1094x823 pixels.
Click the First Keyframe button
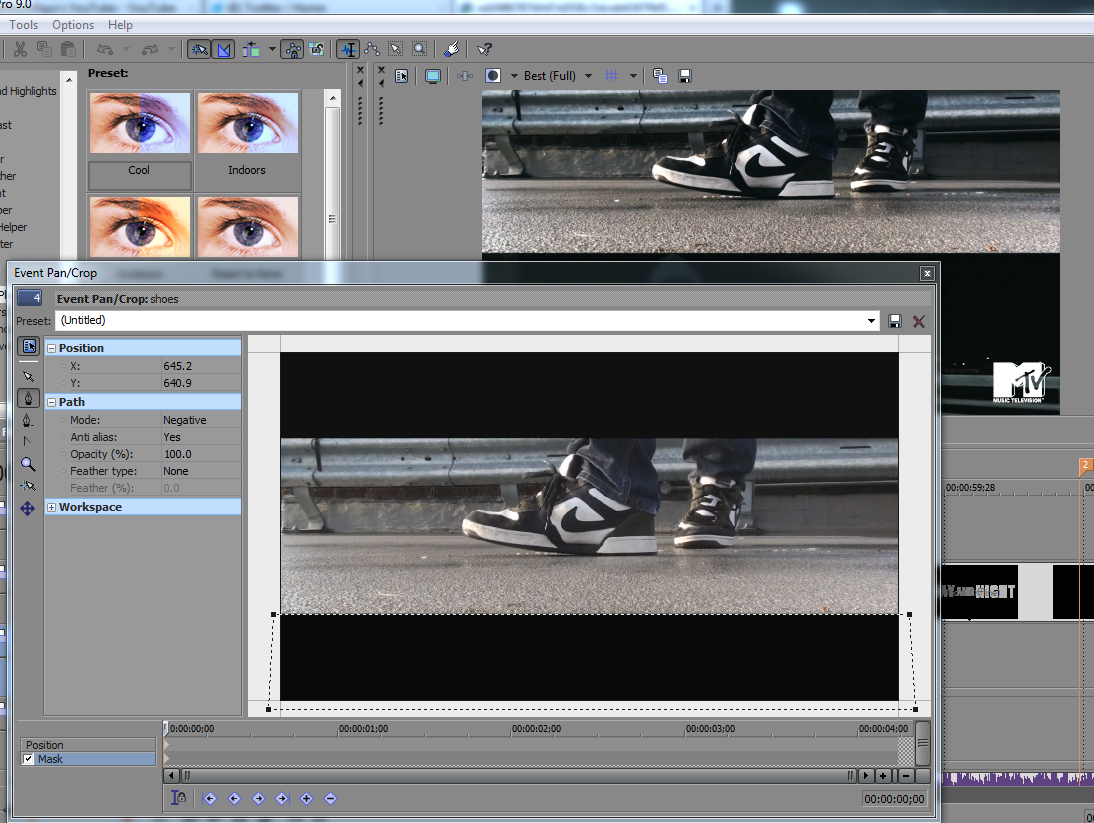pyautogui.click(x=210, y=799)
